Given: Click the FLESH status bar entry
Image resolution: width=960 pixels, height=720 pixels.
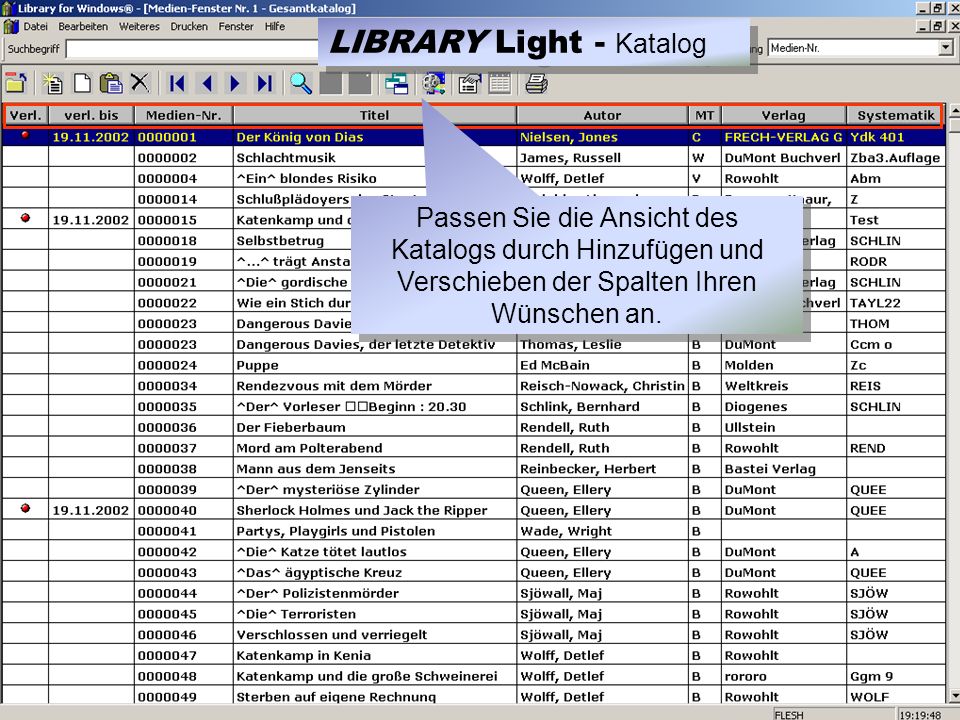Looking at the screenshot, I should pos(789,714).
